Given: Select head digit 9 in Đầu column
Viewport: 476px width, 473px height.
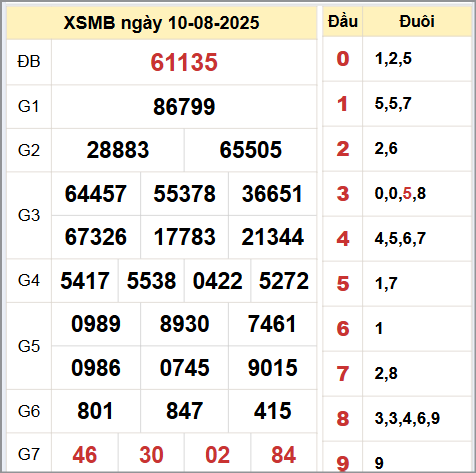Looking at the screenshot, I should pyautogui.click(x=343, y=464).
